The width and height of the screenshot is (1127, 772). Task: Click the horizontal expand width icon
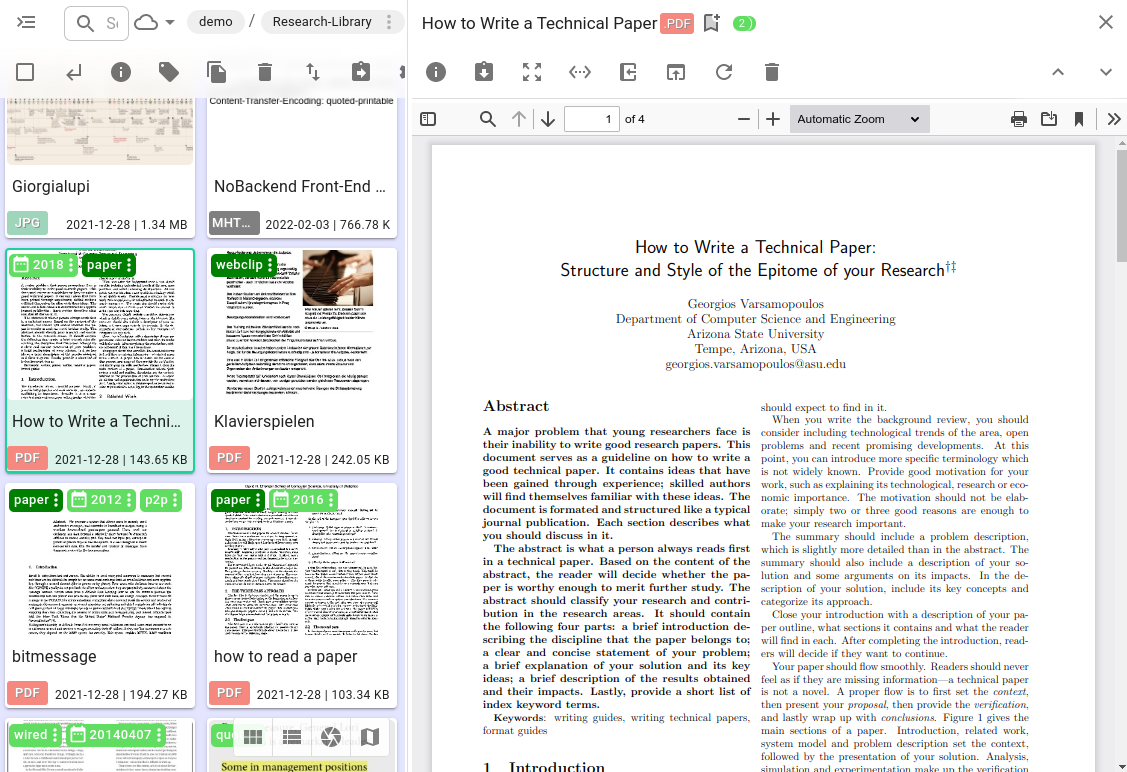click(580, 72)
